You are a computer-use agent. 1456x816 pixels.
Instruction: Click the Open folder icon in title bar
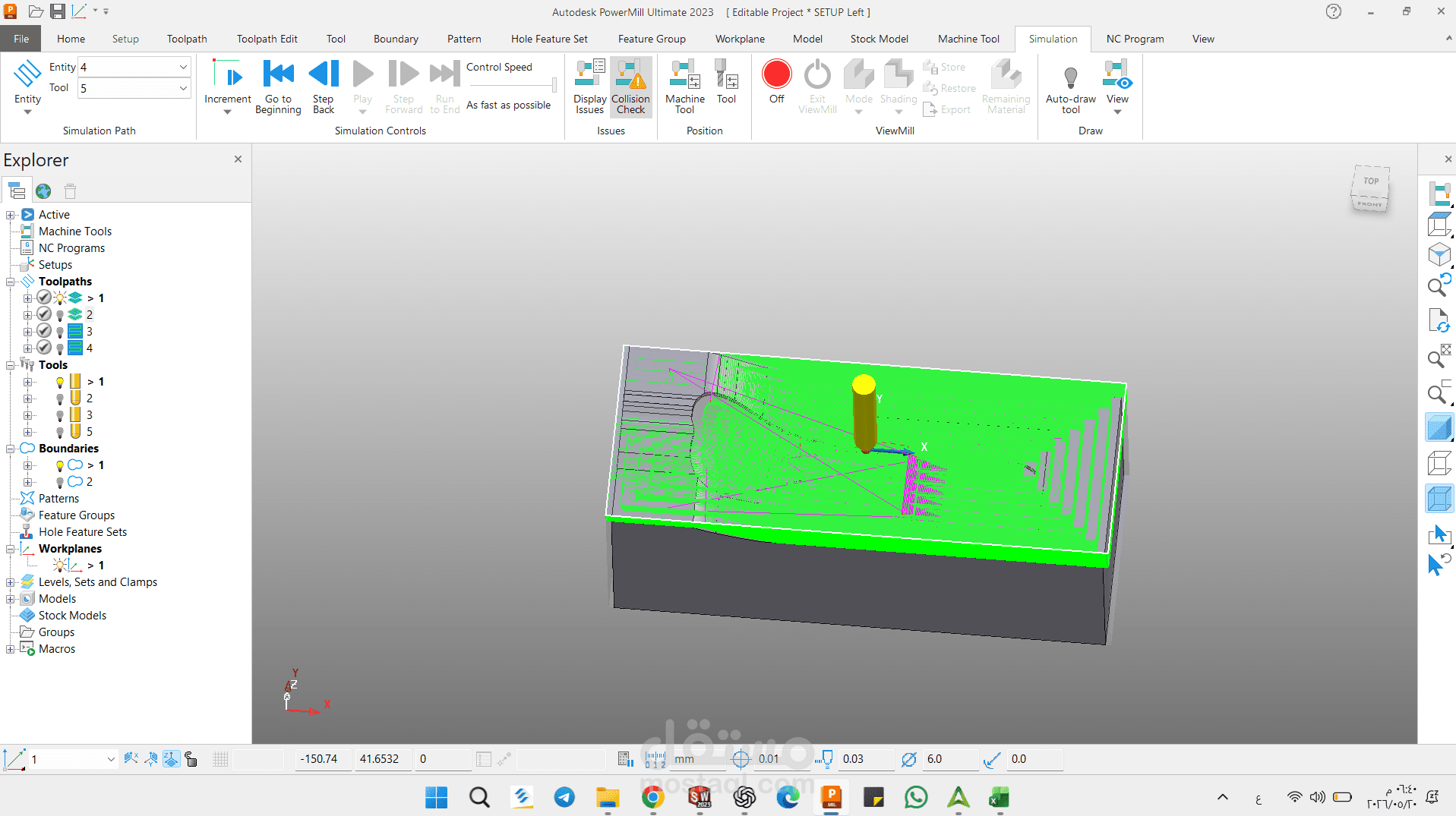point(36,11)
